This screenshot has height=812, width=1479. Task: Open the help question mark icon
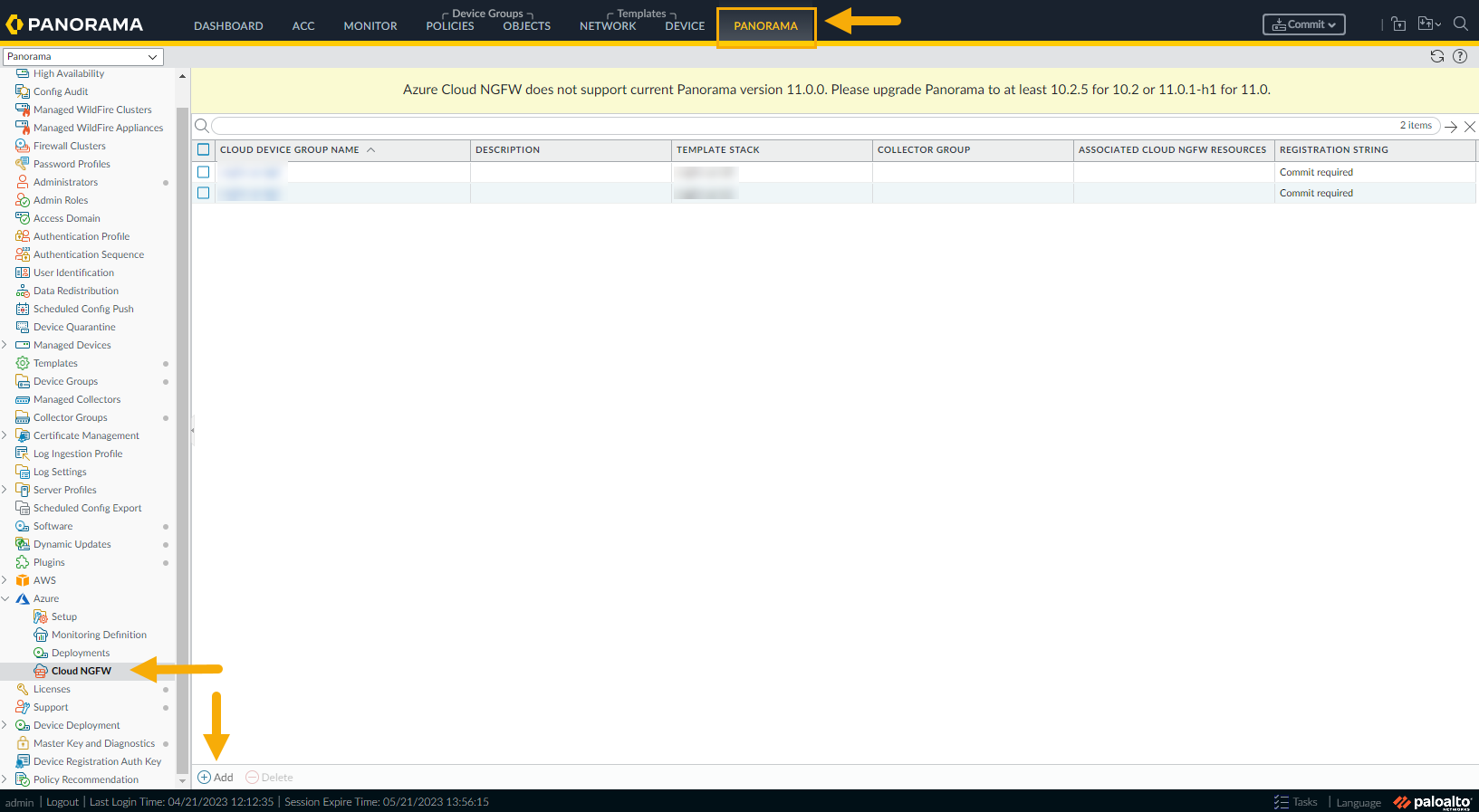pos(1460,56)
